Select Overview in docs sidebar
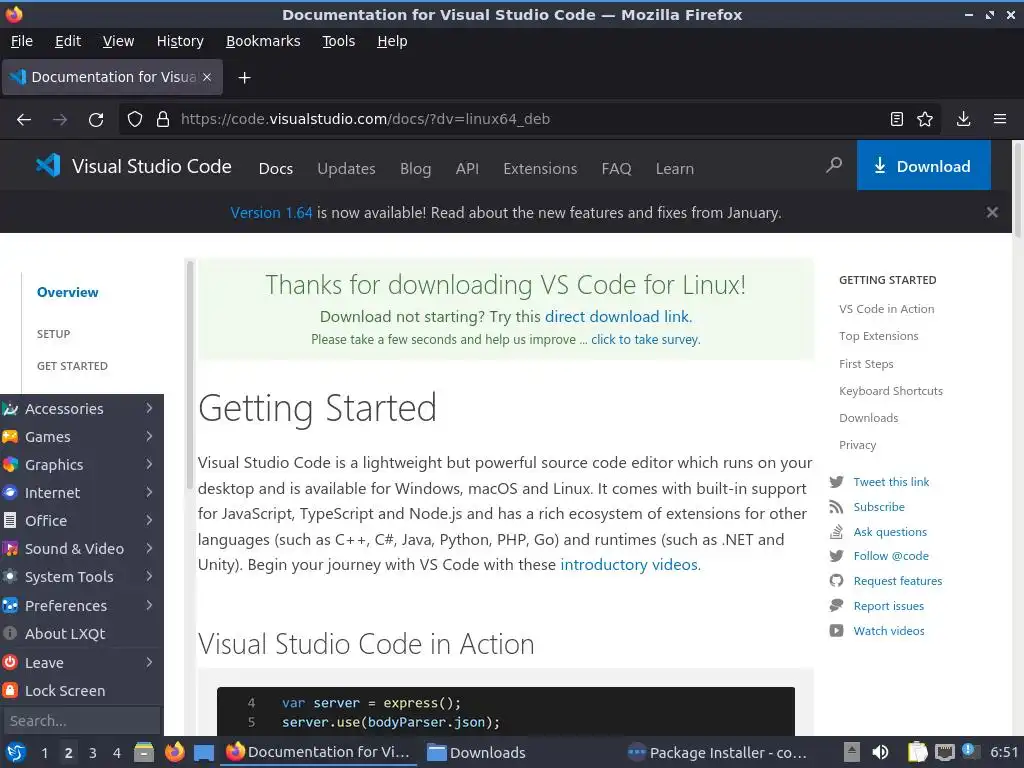1024x768 pixels. (x=67, y=293)
